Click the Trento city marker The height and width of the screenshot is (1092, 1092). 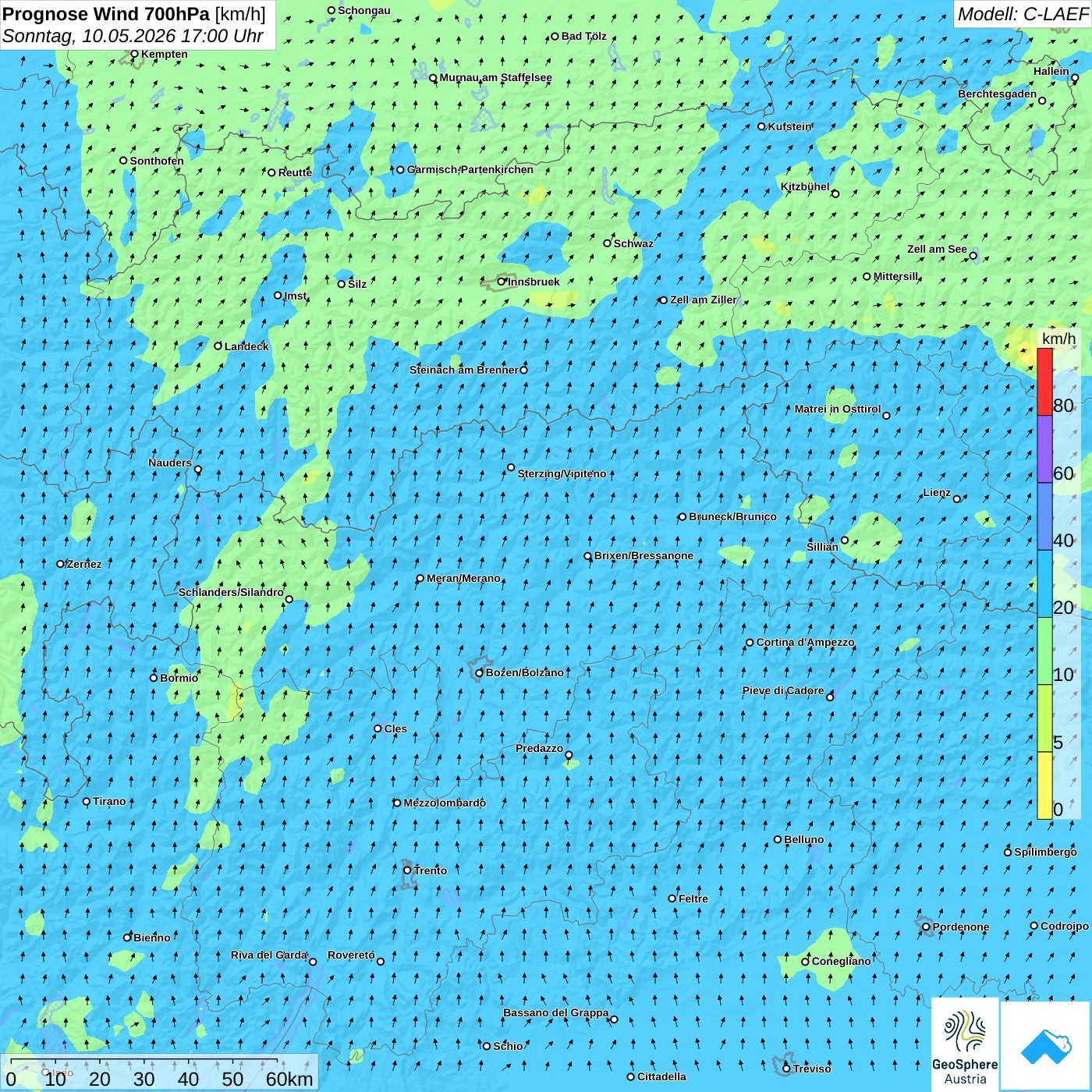[407, 870]
